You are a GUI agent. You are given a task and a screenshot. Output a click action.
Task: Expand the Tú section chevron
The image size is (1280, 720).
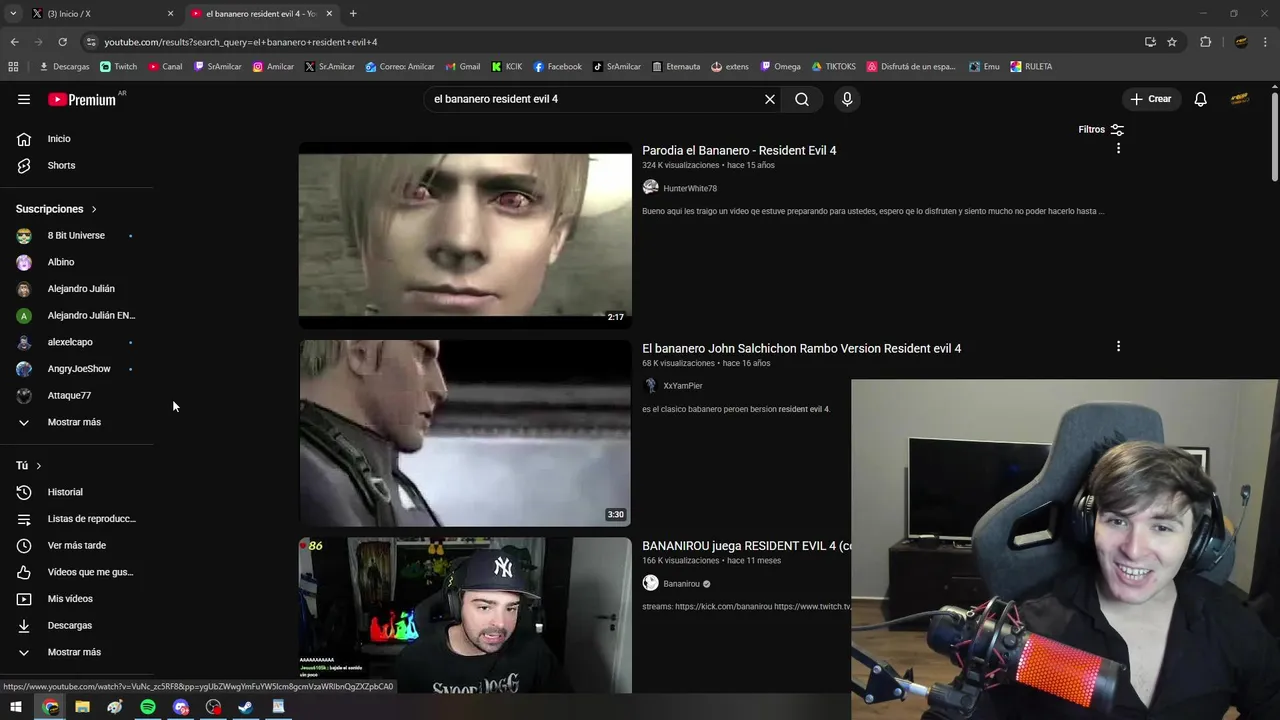(39, 465)
